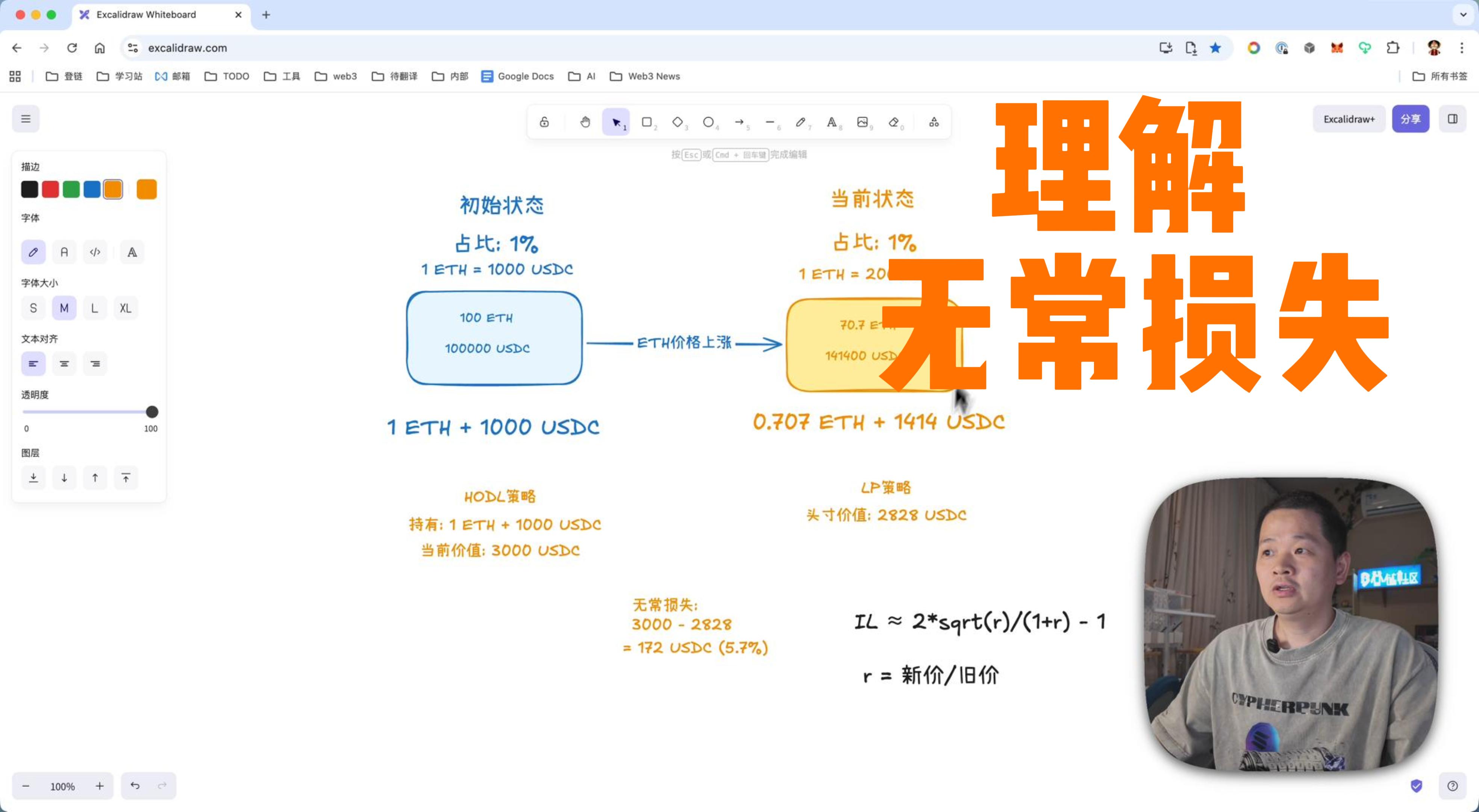This screenshot has width=1479, height=812.
Task: Pick the red stroke color swatch
Action: [50, 189]
